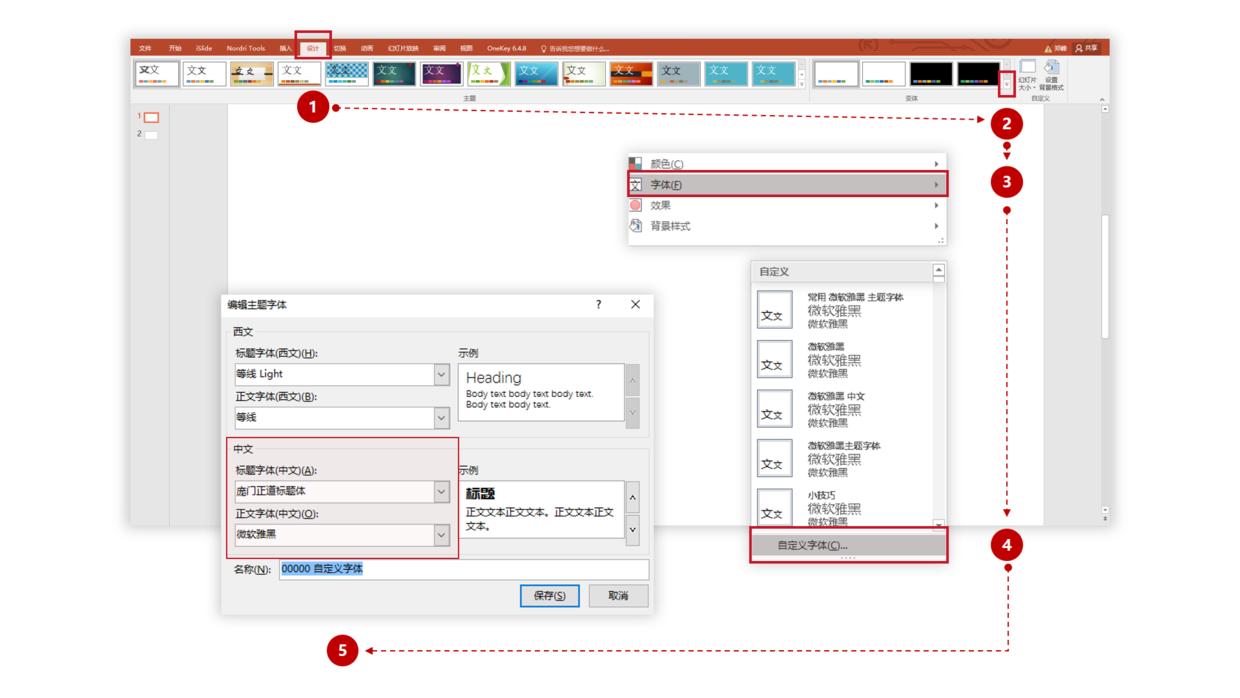Click the 保存 (Save) button in the dialog
Screen dimensions: 1240x698
click(548, 595)
